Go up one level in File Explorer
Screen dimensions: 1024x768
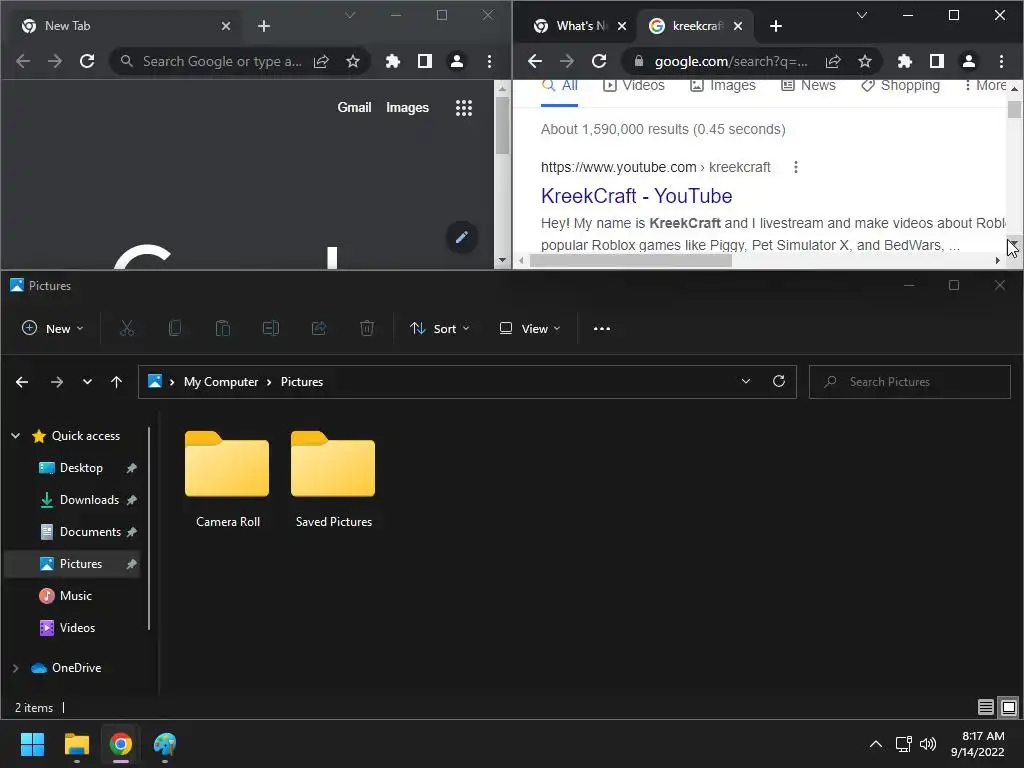(x=116, y=382)
